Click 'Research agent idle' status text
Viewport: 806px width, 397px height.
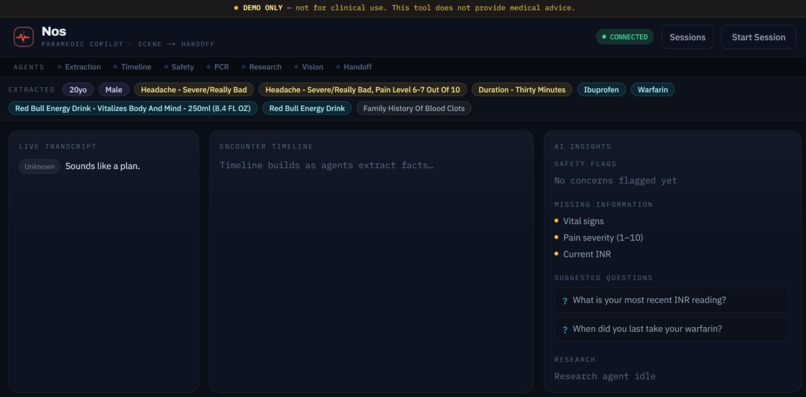604,376
